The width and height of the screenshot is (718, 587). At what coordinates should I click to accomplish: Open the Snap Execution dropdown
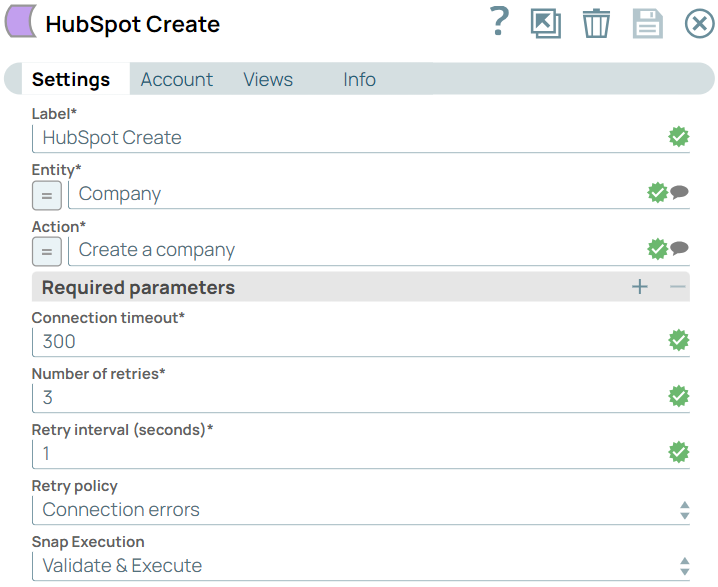(x=361, y=566)
